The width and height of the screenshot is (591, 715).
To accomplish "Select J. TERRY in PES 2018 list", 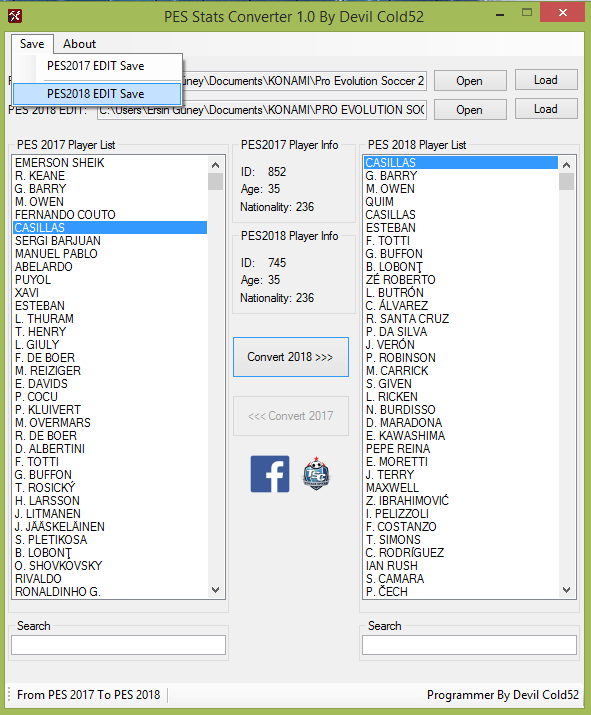I will tap(461, 475).
